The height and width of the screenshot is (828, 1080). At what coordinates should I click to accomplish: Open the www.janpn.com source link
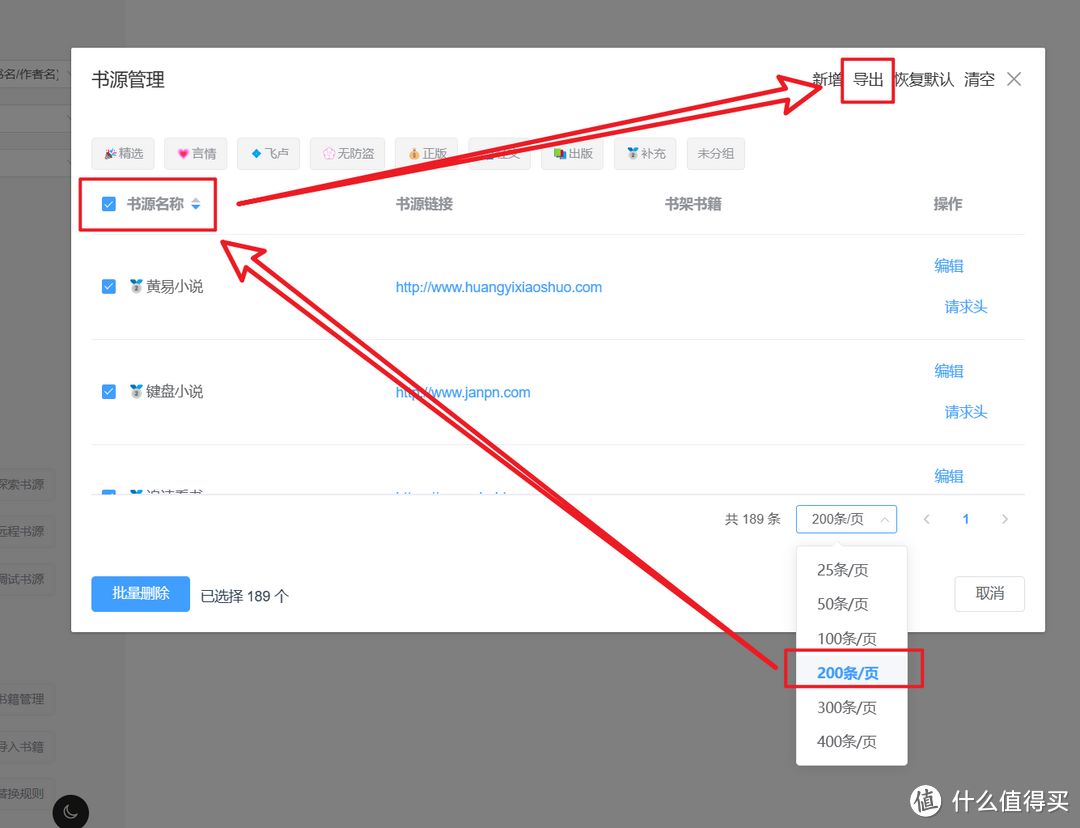pyautogui.click(x=463, y=393)
